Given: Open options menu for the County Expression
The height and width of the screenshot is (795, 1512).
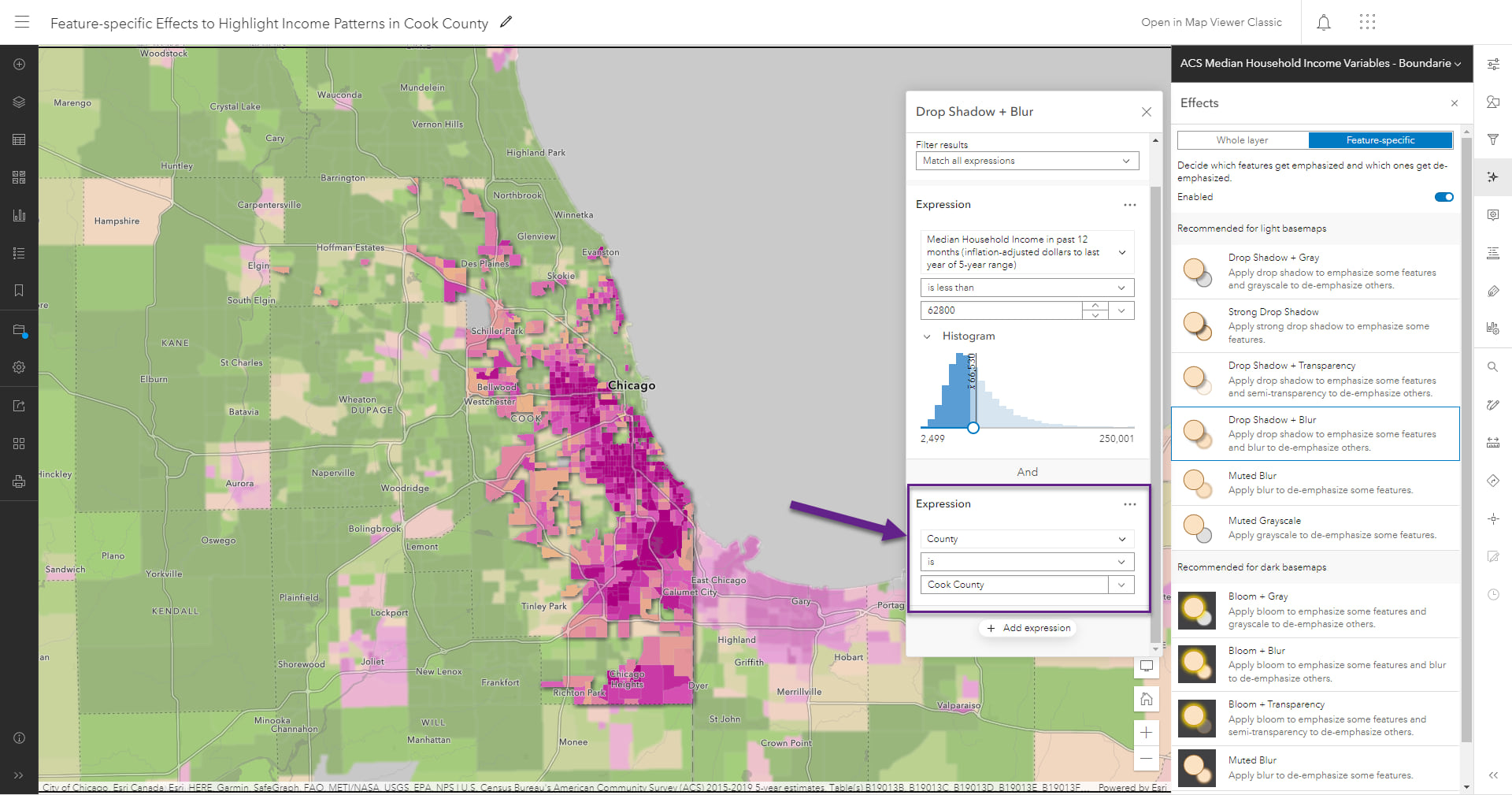Looking at the screenshot, I should 1130,504.
